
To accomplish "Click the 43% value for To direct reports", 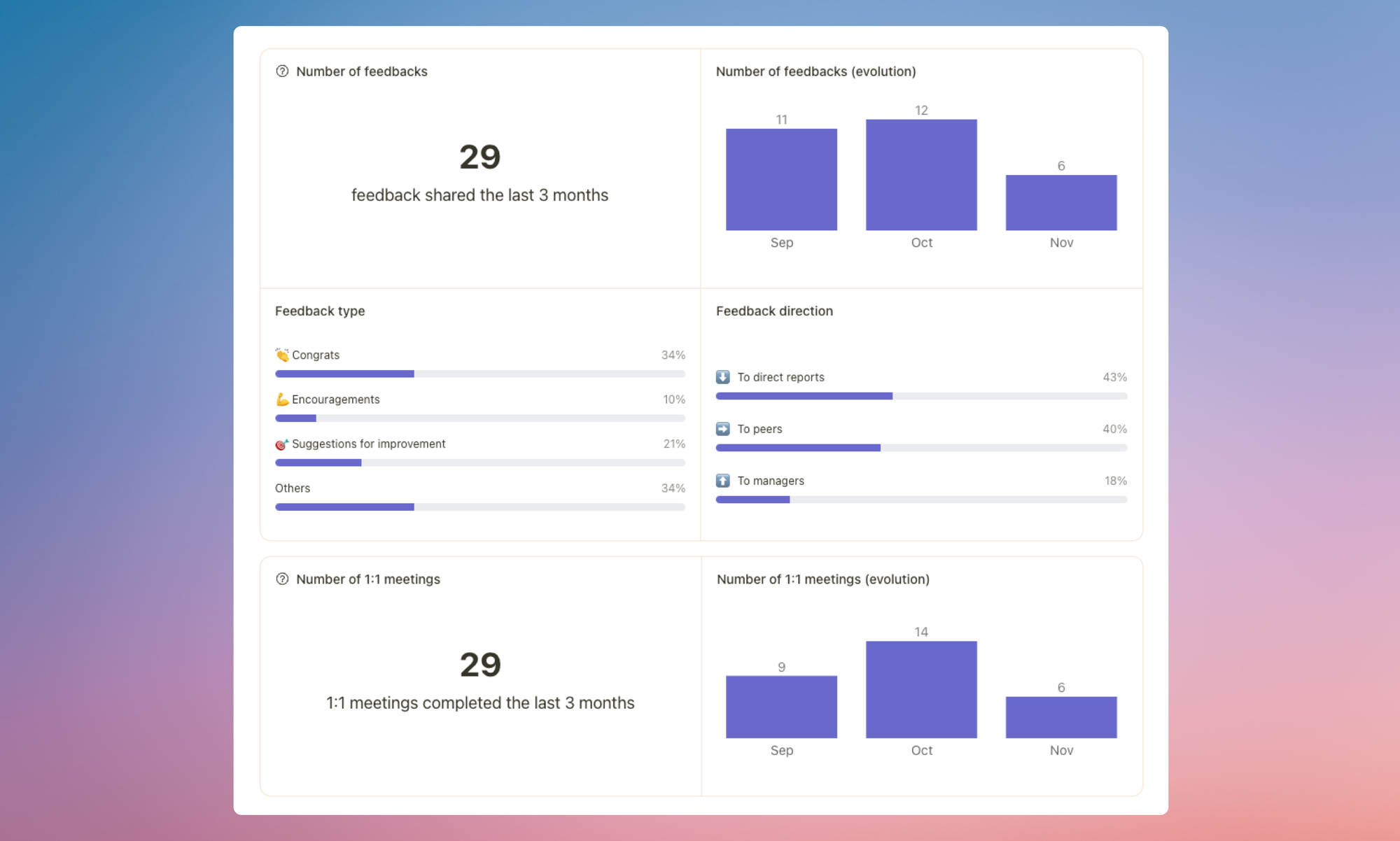I will pos(1114,377).
